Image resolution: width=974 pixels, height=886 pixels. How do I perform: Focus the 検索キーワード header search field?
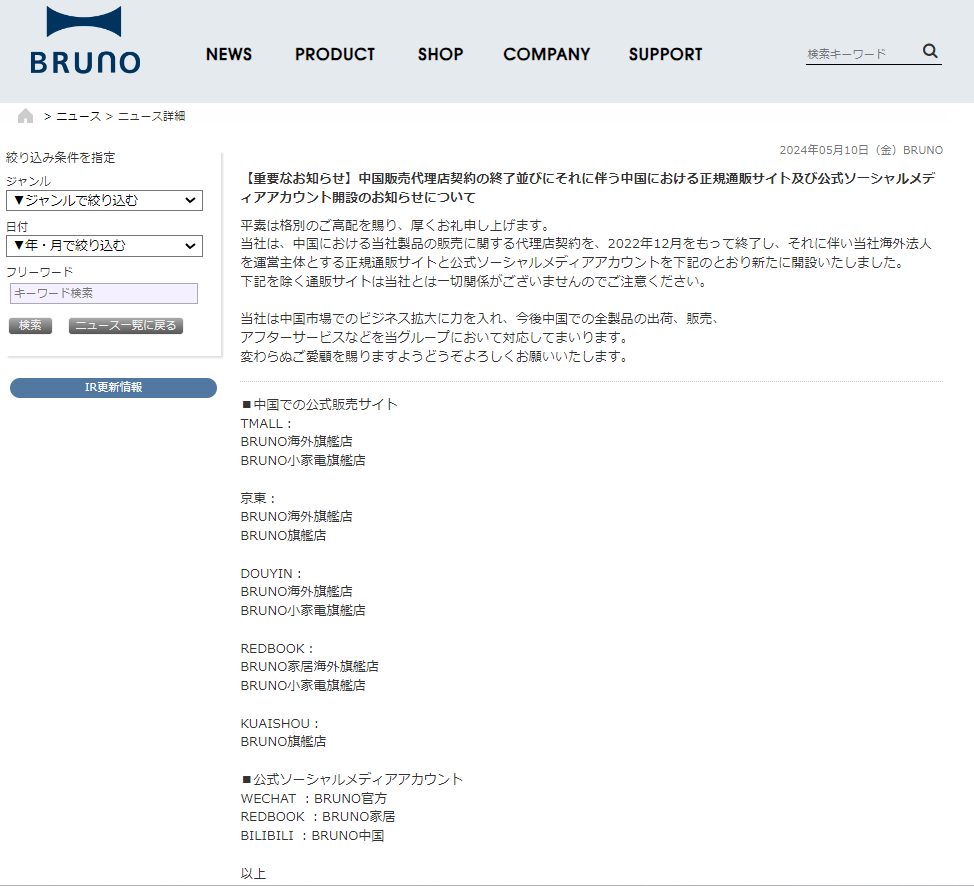click(862, 54)
